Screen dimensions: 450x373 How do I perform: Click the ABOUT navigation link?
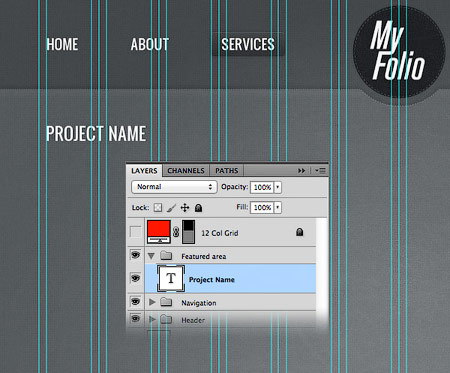(x=150, y=44)
